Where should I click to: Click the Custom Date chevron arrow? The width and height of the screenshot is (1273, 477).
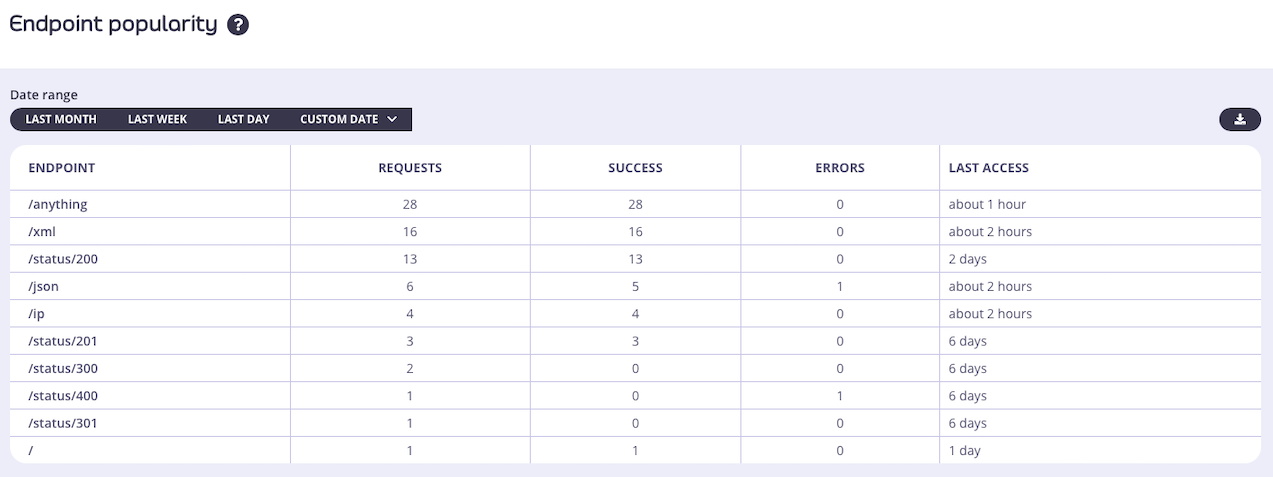coord(392,119)
